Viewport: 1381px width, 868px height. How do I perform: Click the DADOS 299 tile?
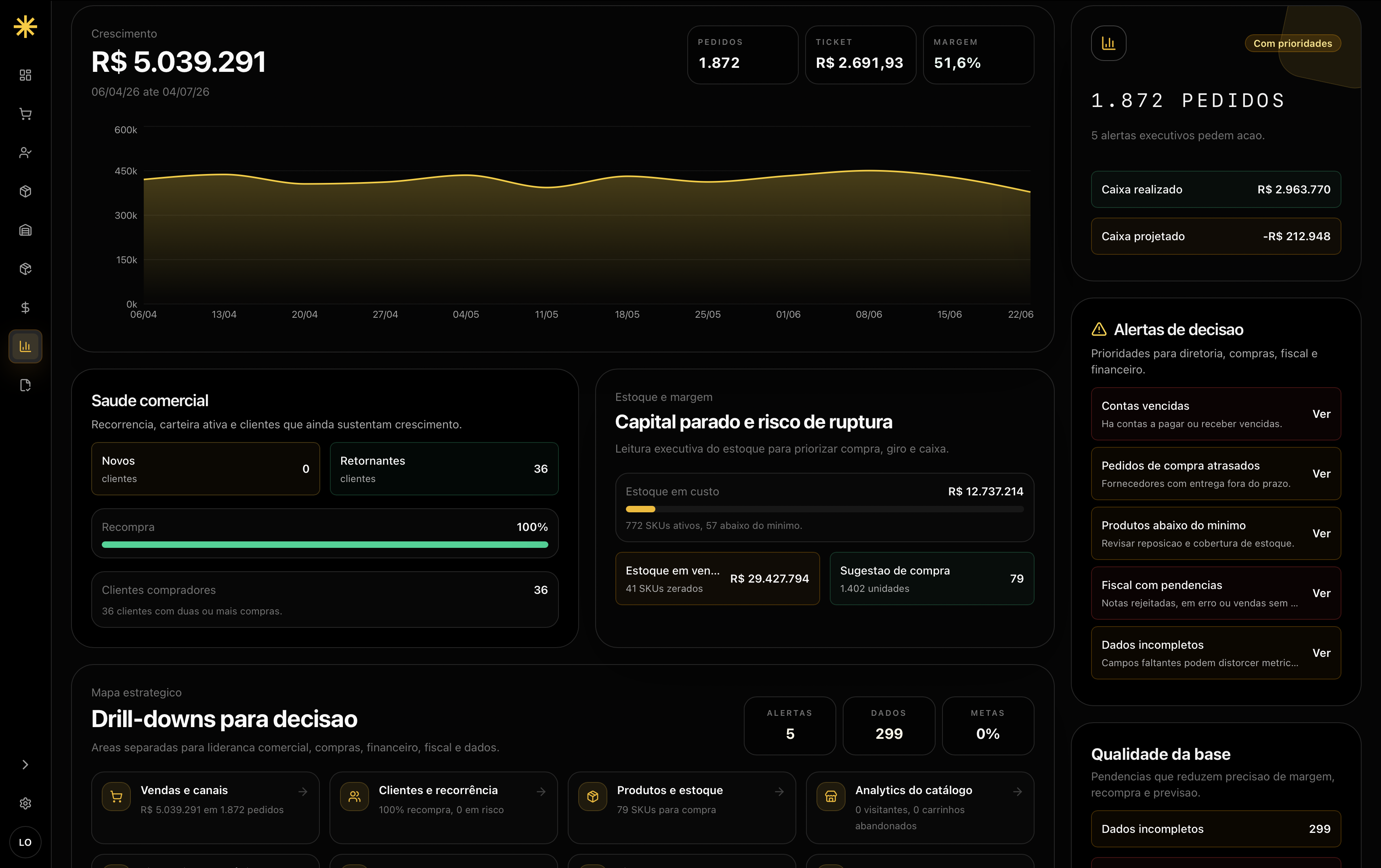click(888, 725)
